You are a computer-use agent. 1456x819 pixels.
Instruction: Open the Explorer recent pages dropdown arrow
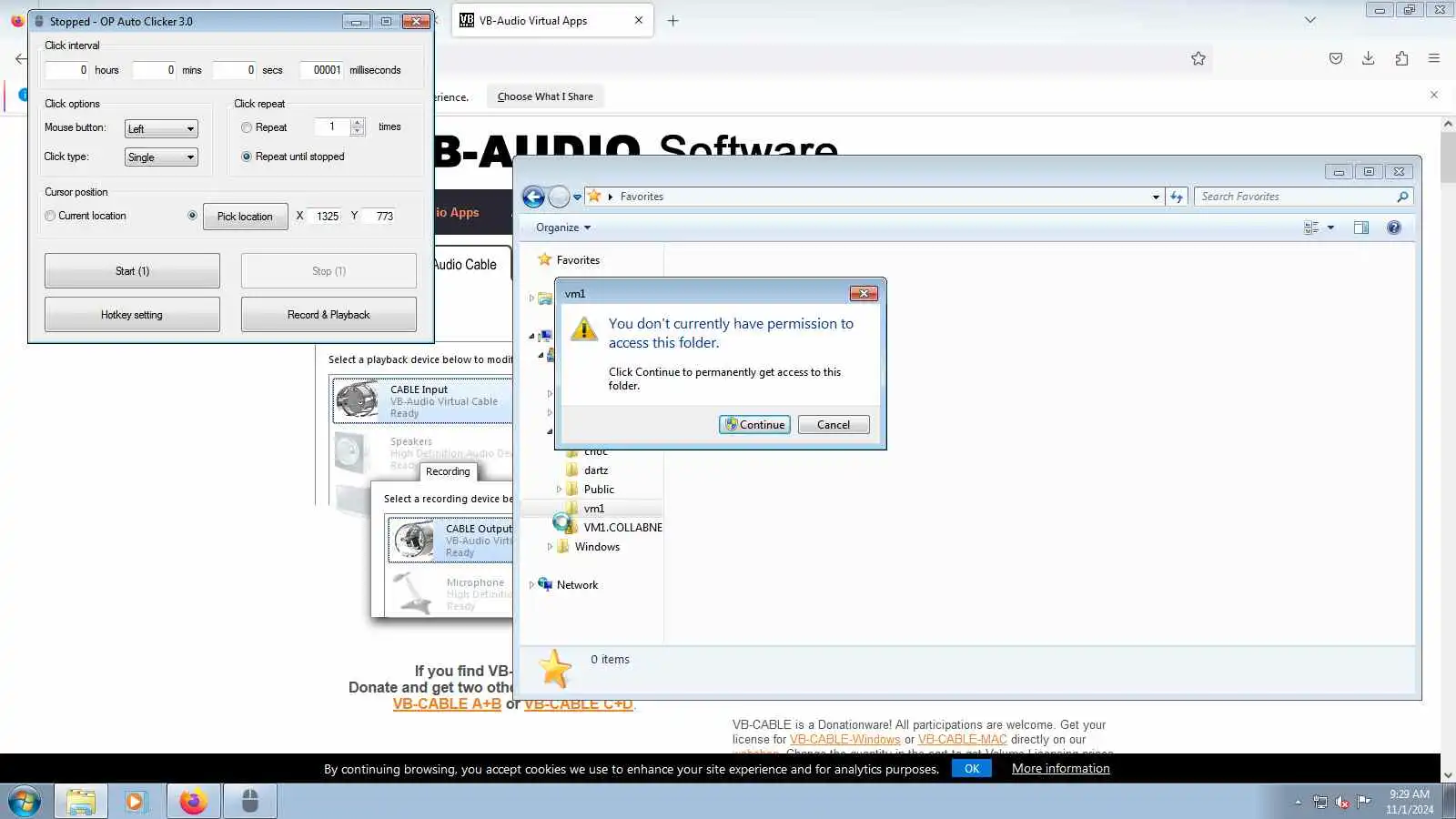pyautogui.click(x=577, y=197)
